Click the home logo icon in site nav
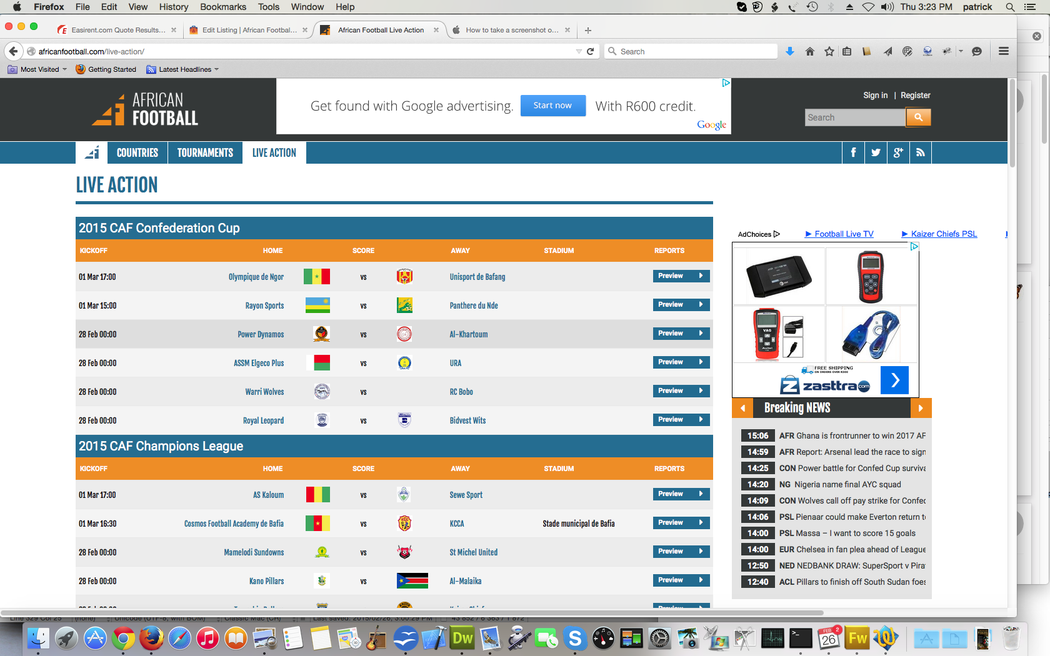The height and width of the screenshot is (656, 1050). [91, 153]
